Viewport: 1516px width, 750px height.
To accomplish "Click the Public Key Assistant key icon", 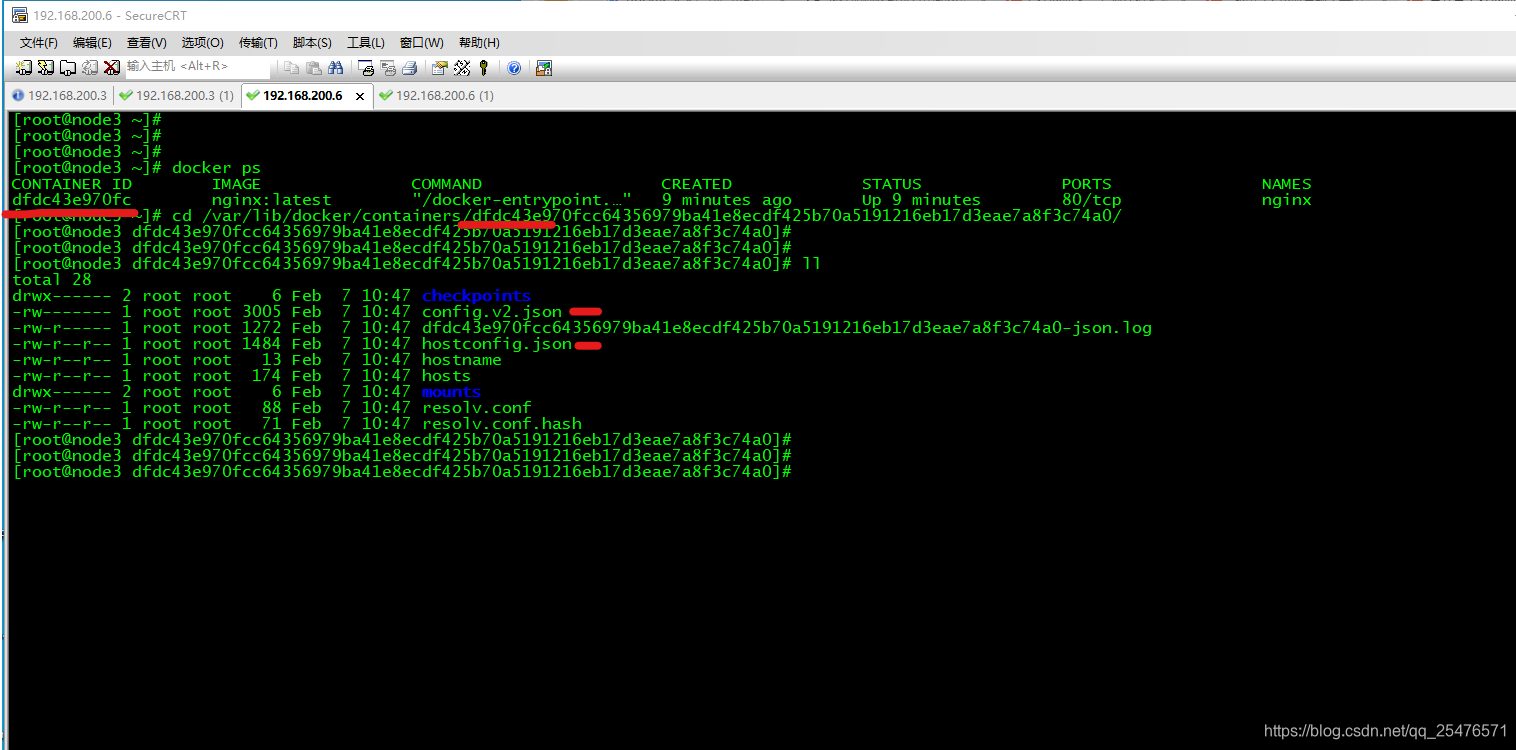I will [x=484, y=67].
